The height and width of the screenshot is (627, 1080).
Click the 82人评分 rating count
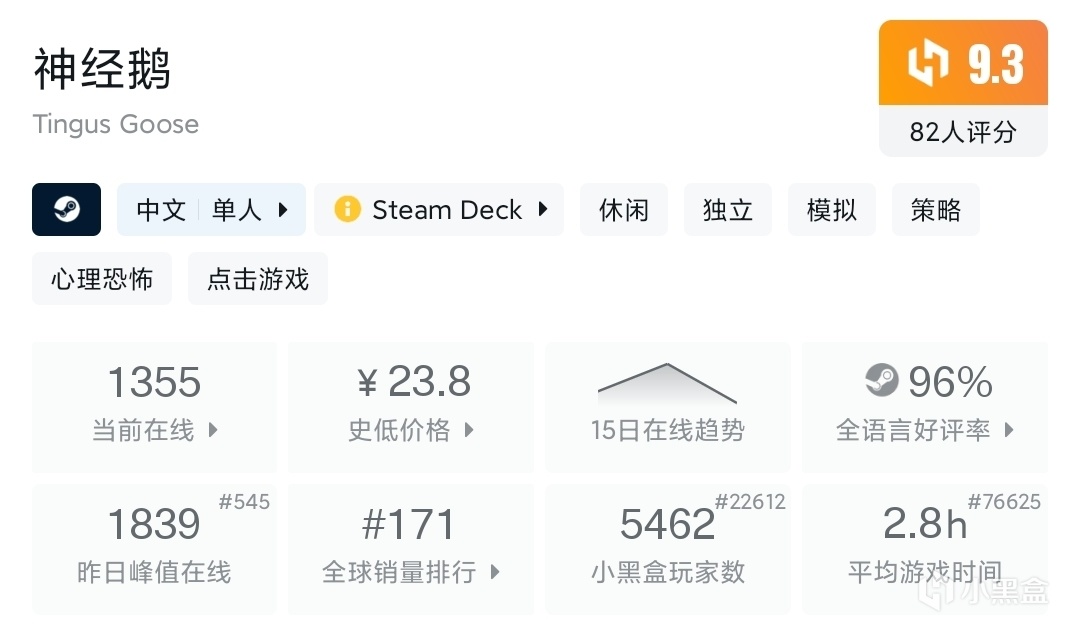coord(962,132)
